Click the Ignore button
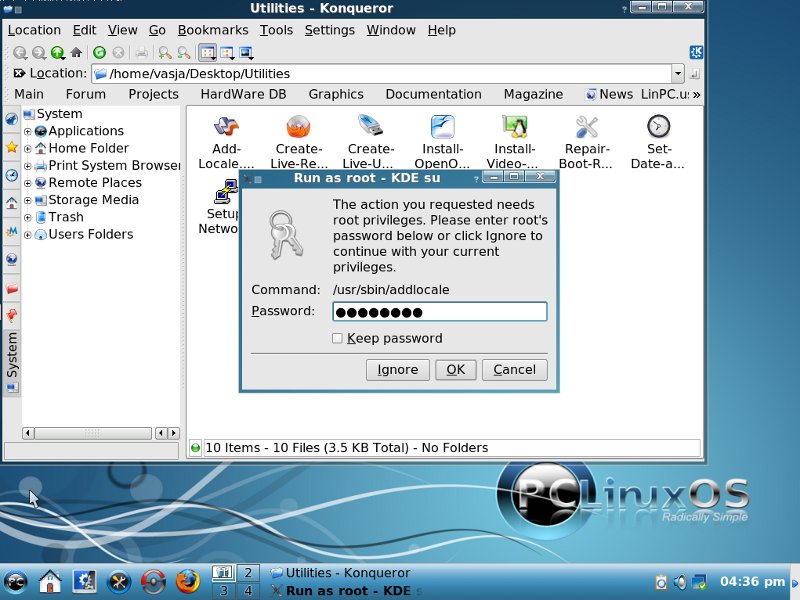Screen dimensions: 800x600 (397, 370)
